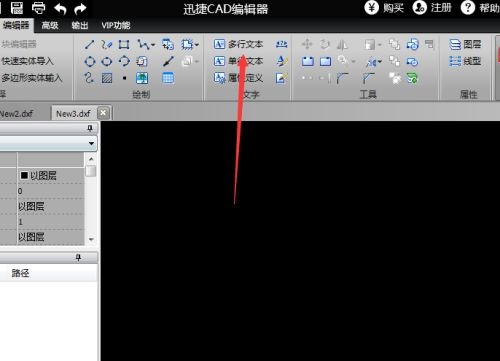The width and height of the screenshot is (500, 361).
Task: Click the properties list scroll up arrow
Action: [91, 159]
